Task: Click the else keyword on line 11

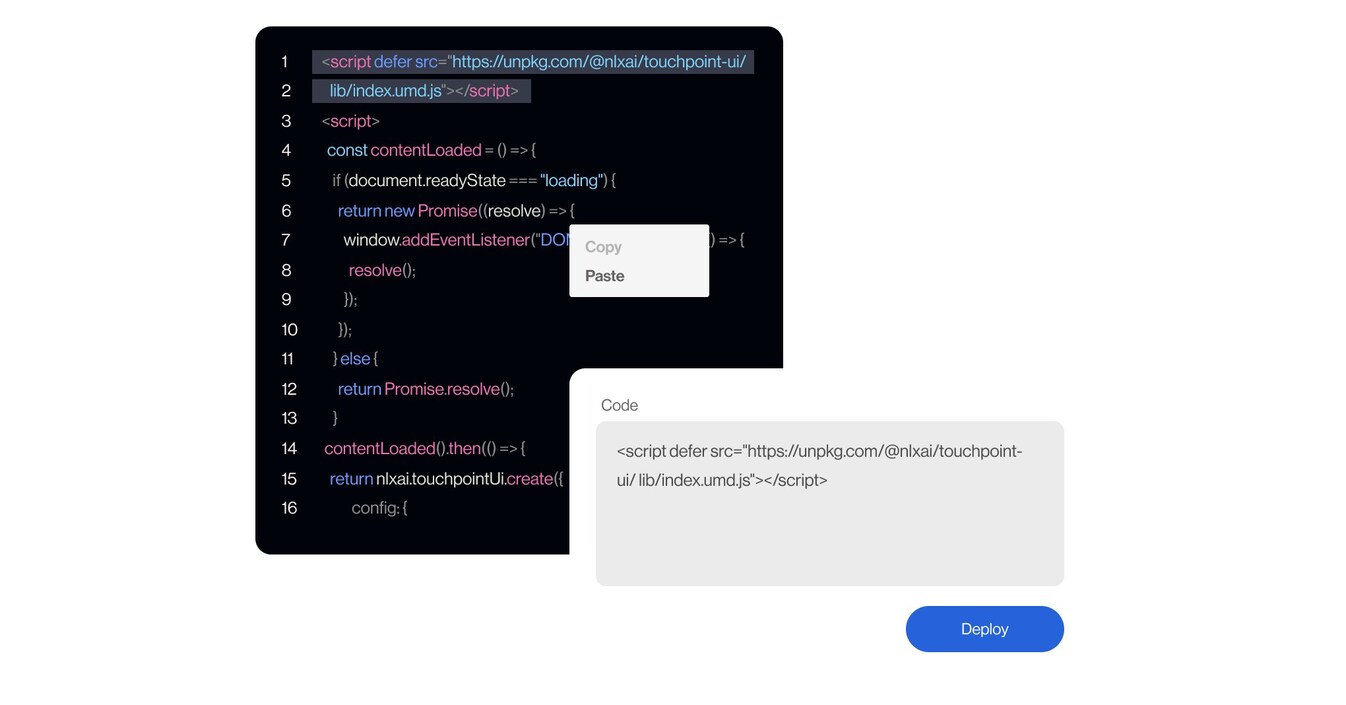Action: (355, 358)
